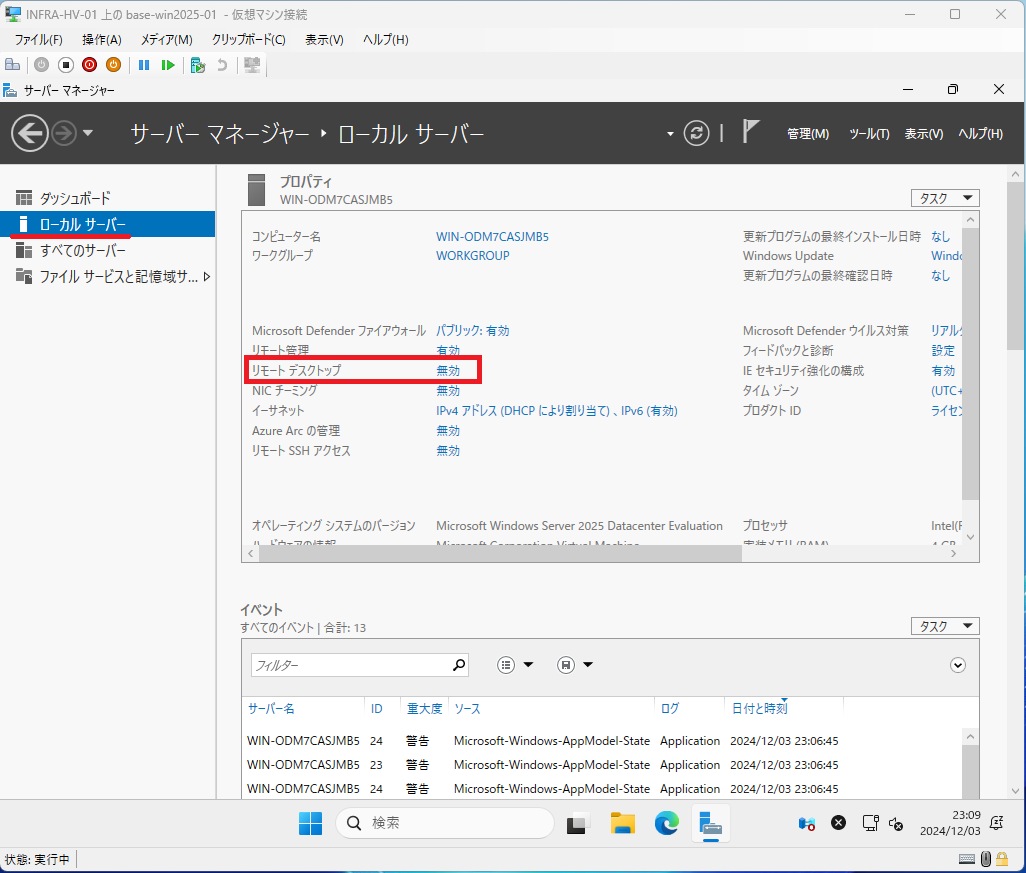Click the Revert toolbar icon
The height and width of the screenshot is (873, 1026).
[222, 65]
